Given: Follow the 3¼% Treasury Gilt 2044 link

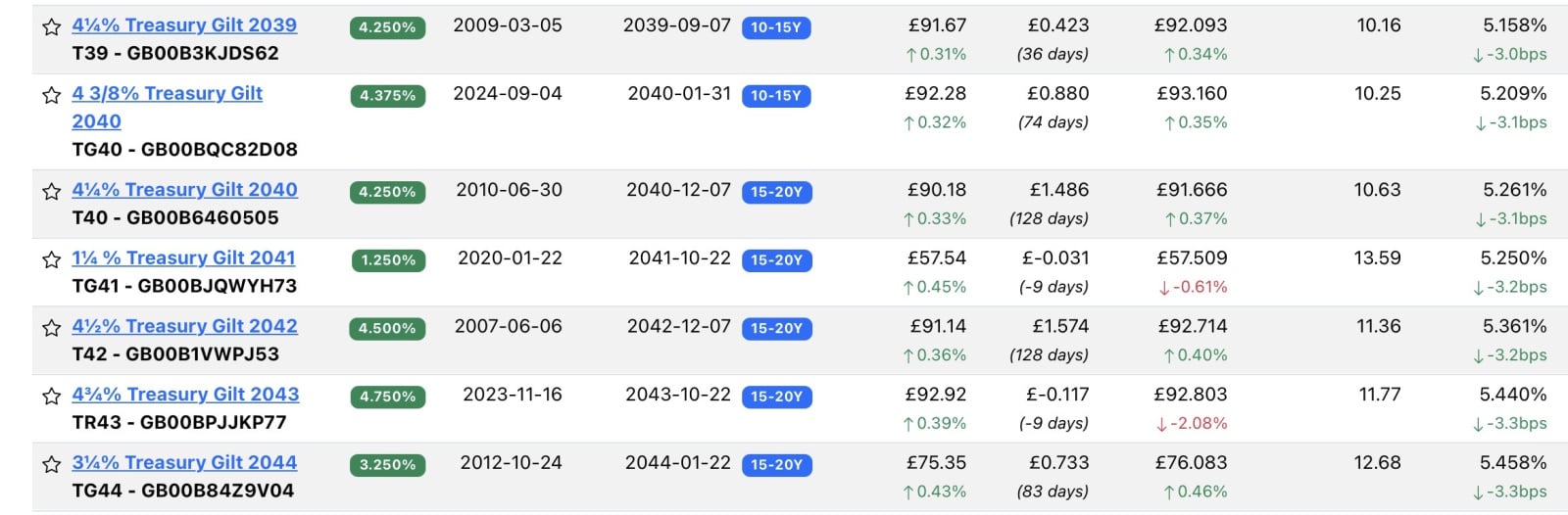Looking at the screenshot, I should pyautogui.click(x=184, y=462).
